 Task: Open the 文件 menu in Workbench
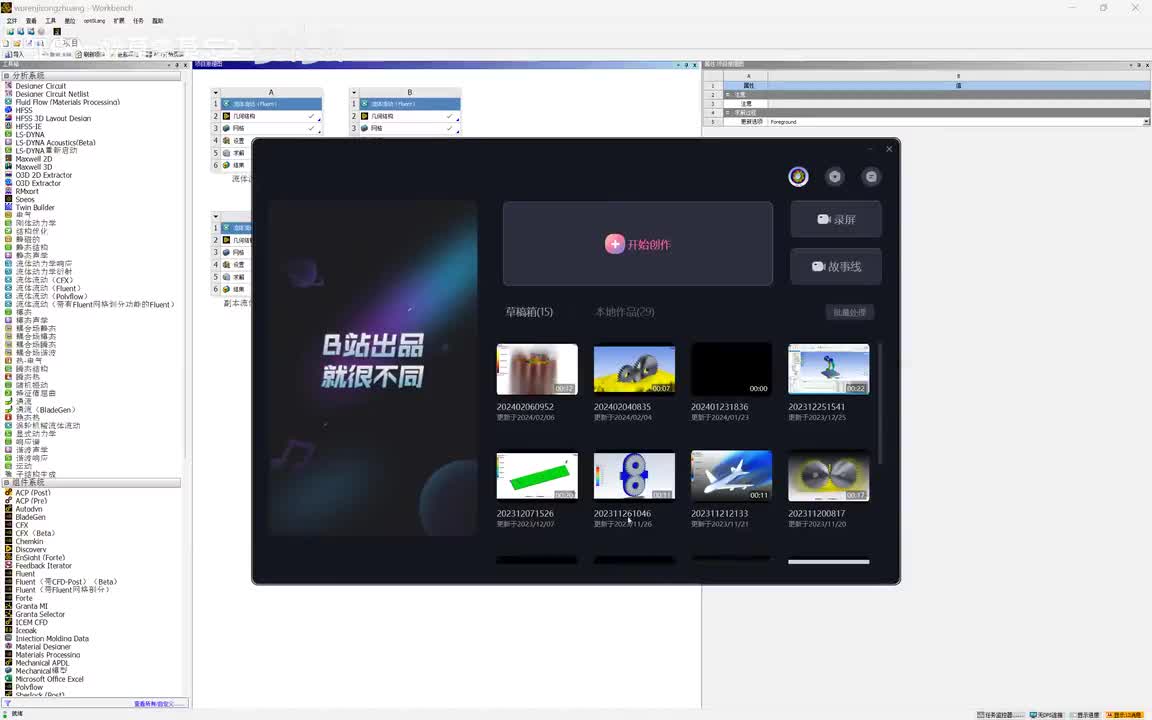pos(12,21)
